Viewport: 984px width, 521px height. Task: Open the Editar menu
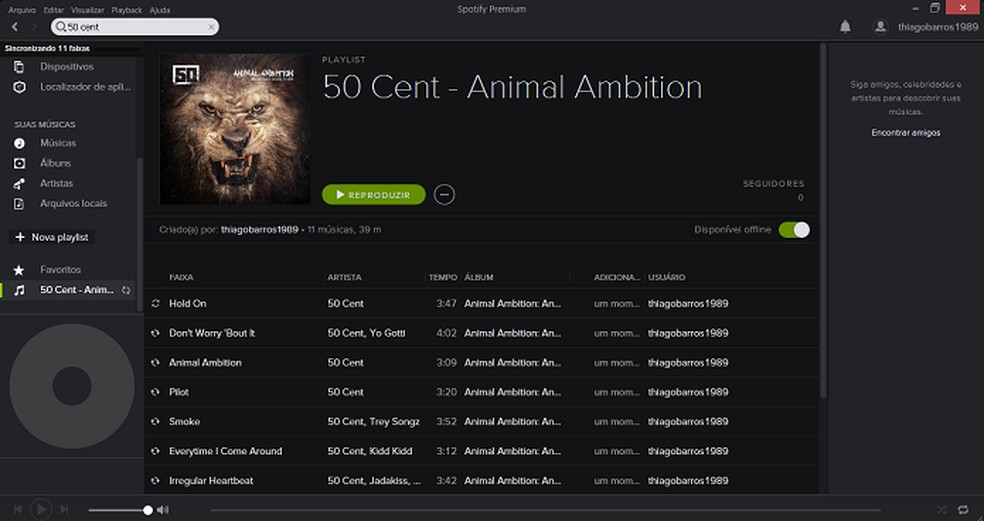point(54,10)
